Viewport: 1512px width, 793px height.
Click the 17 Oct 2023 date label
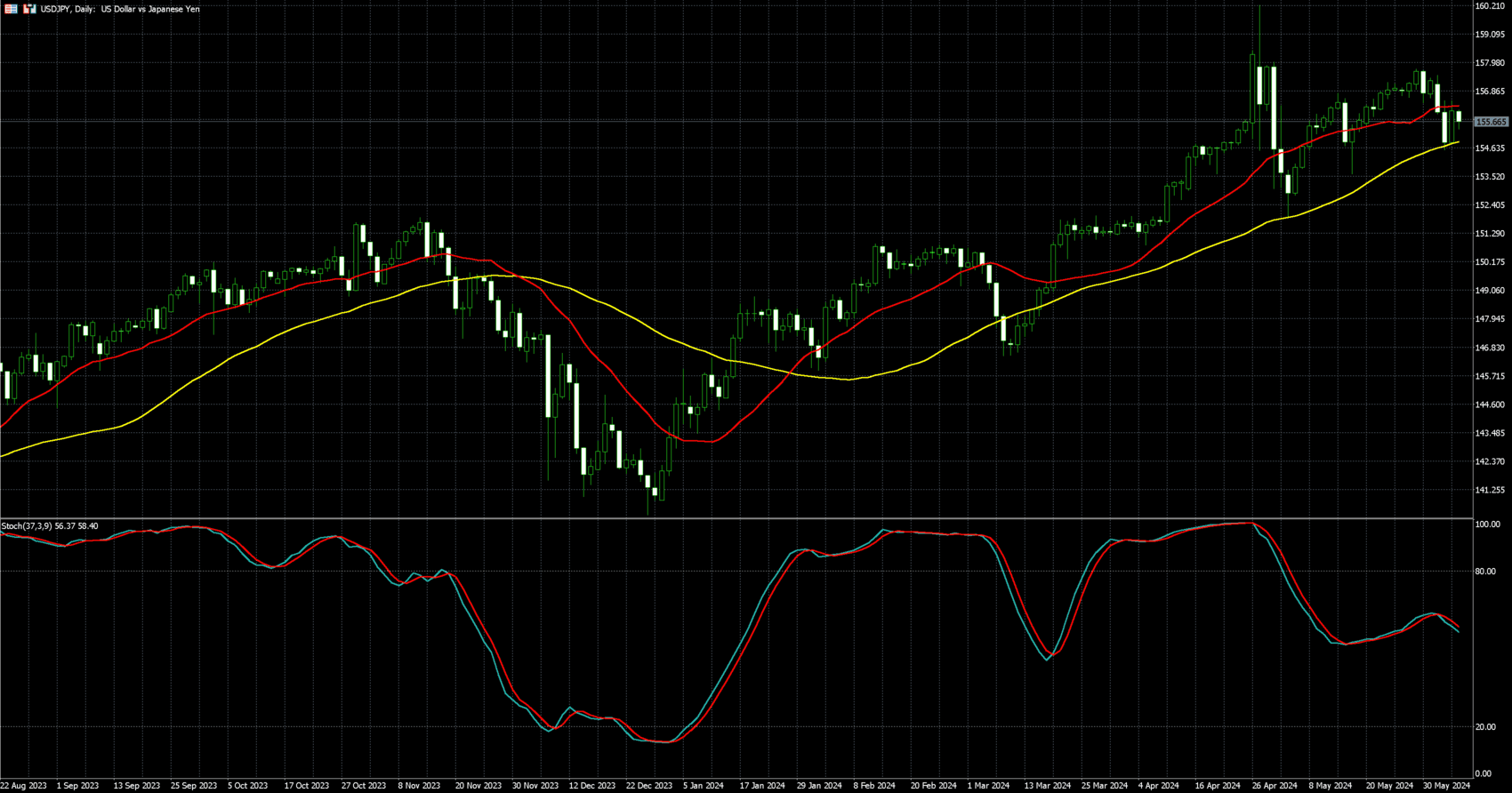click(307, 786)
